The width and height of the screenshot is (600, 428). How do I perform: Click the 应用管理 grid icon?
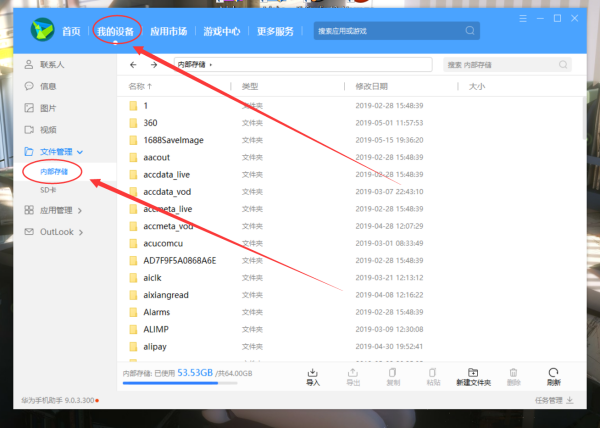point(29,210)
